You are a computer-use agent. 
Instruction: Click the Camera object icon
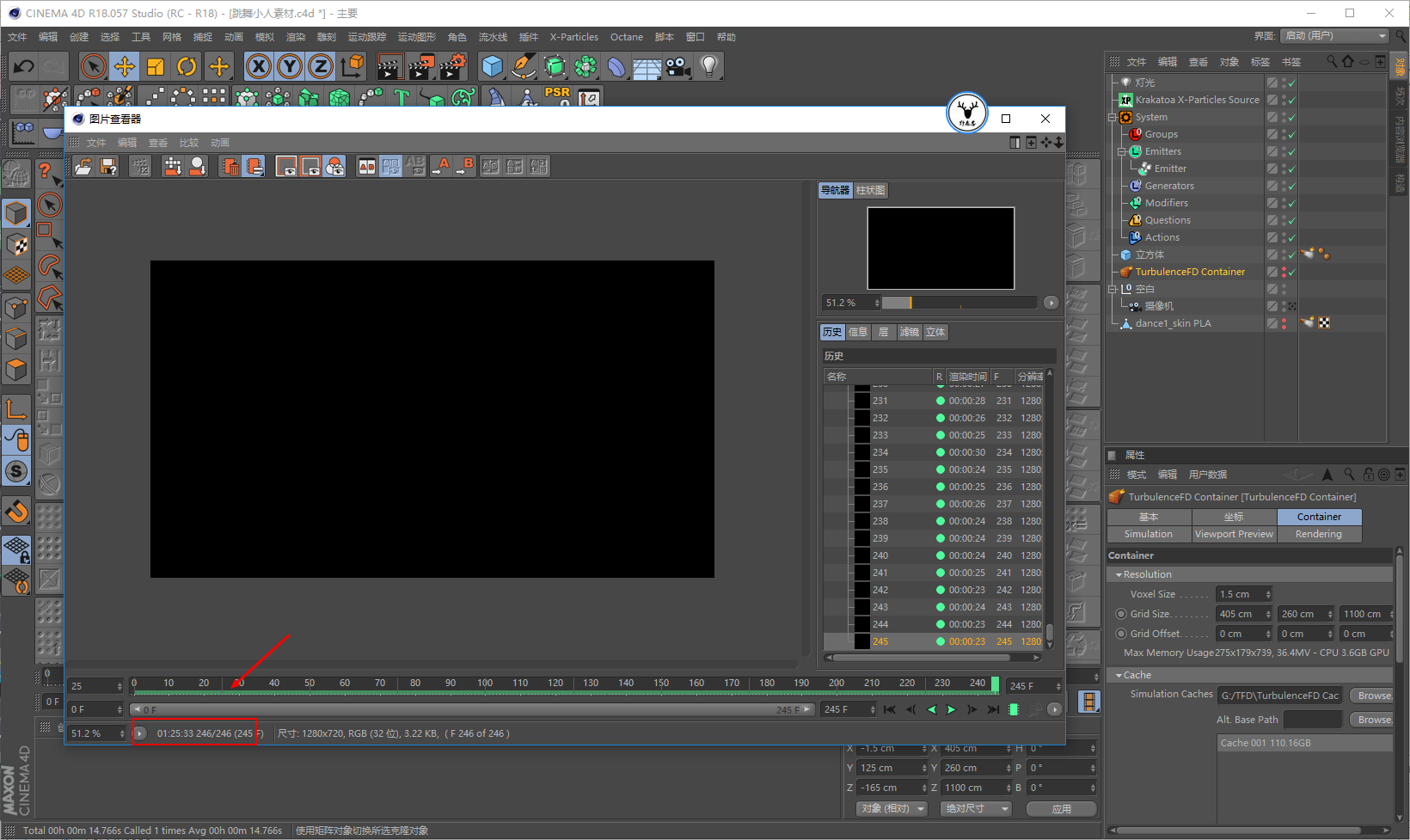(678, 66)
